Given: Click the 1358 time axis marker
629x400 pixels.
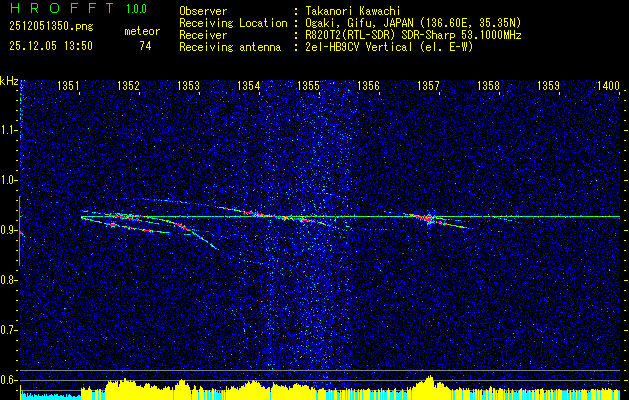Looking at the screenshot, I should pos(488,86).
